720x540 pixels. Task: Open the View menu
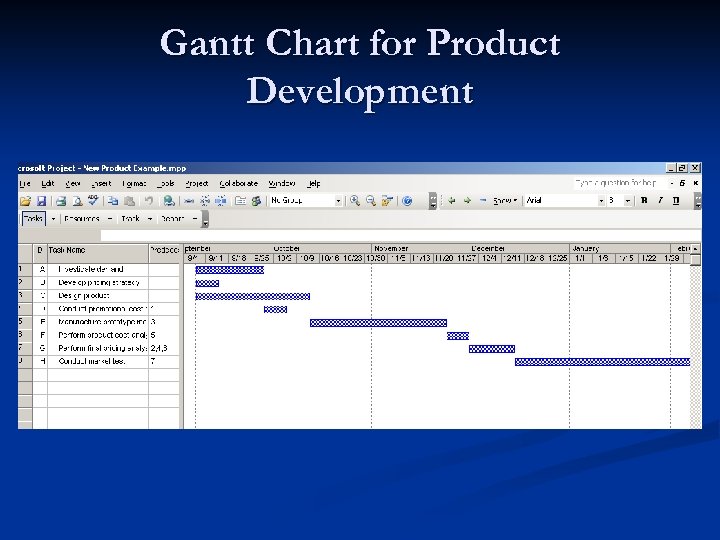click(x=73, y=184)
